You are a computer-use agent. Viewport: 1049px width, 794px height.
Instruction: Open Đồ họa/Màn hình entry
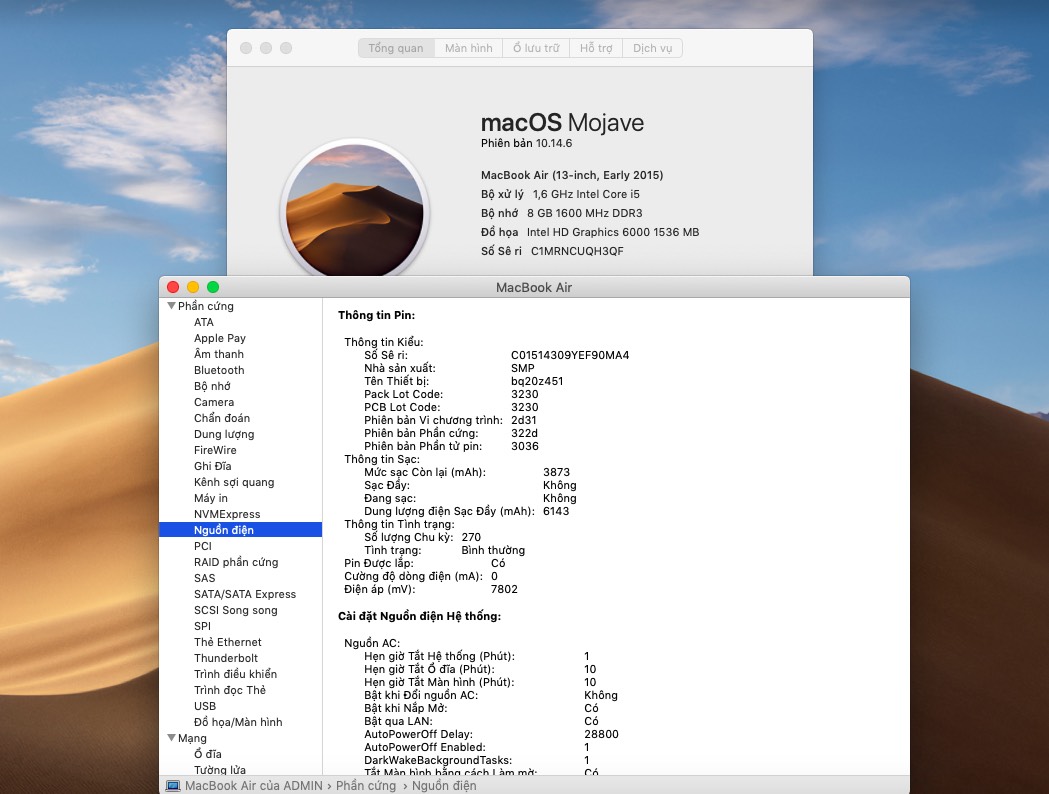(238, 722)
